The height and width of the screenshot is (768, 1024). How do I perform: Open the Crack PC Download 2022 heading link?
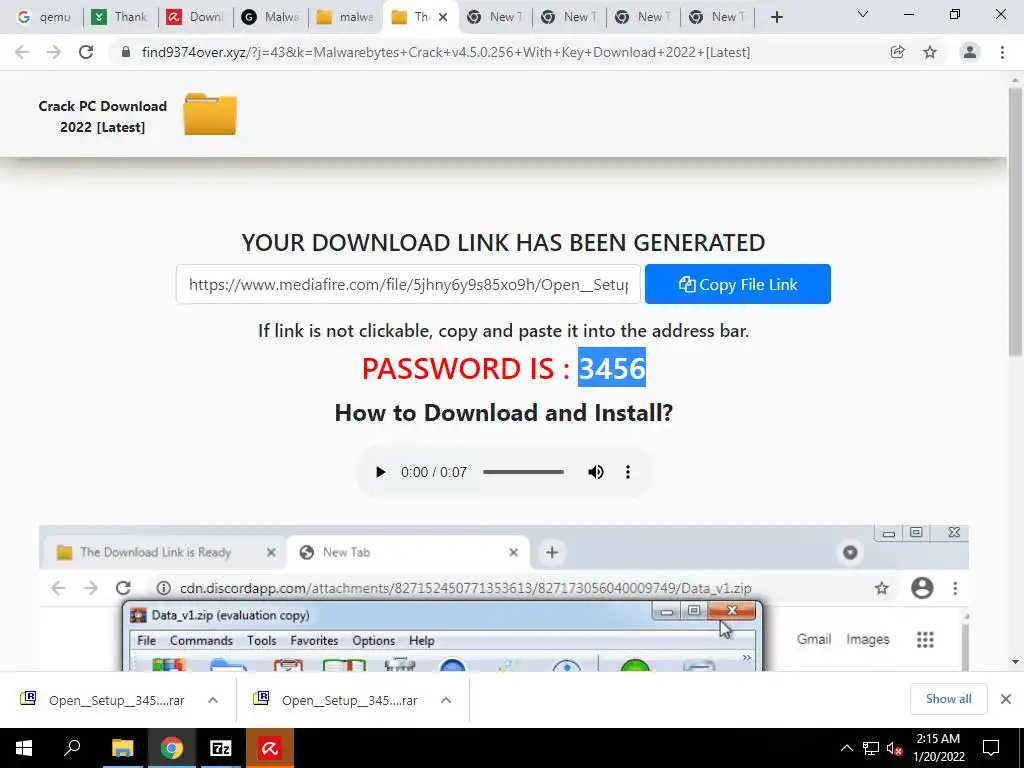pyautogui.click(x=103, y=116)
